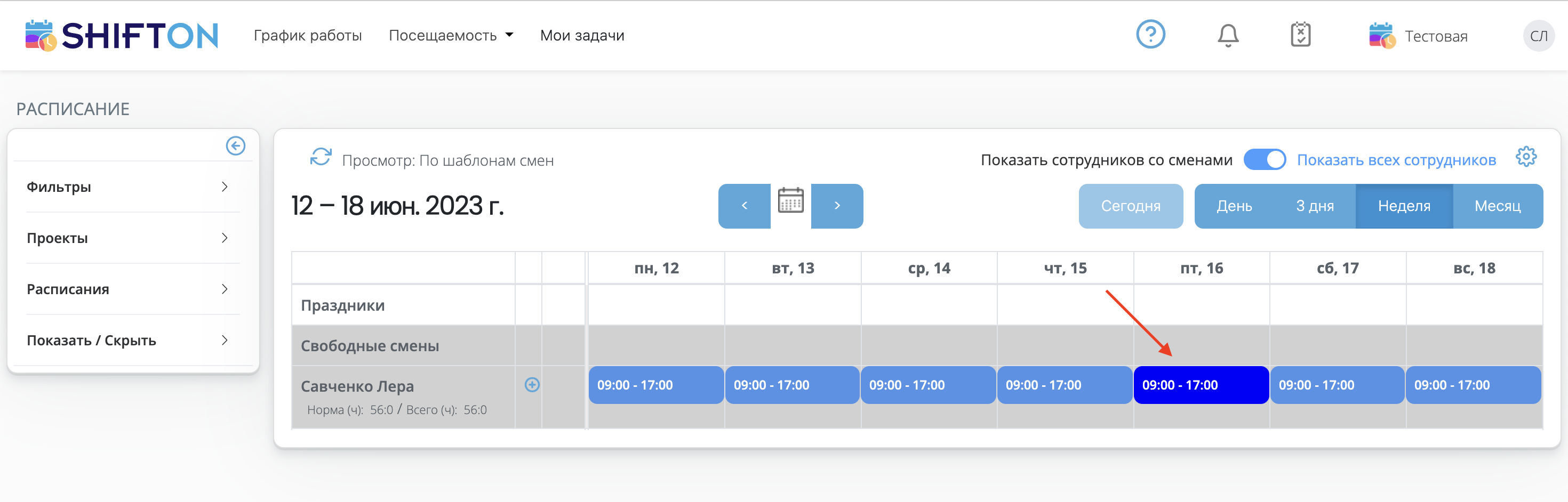Open notifications bell icon
This screenshot has height=502, width=1568.
coord(1228,35)
